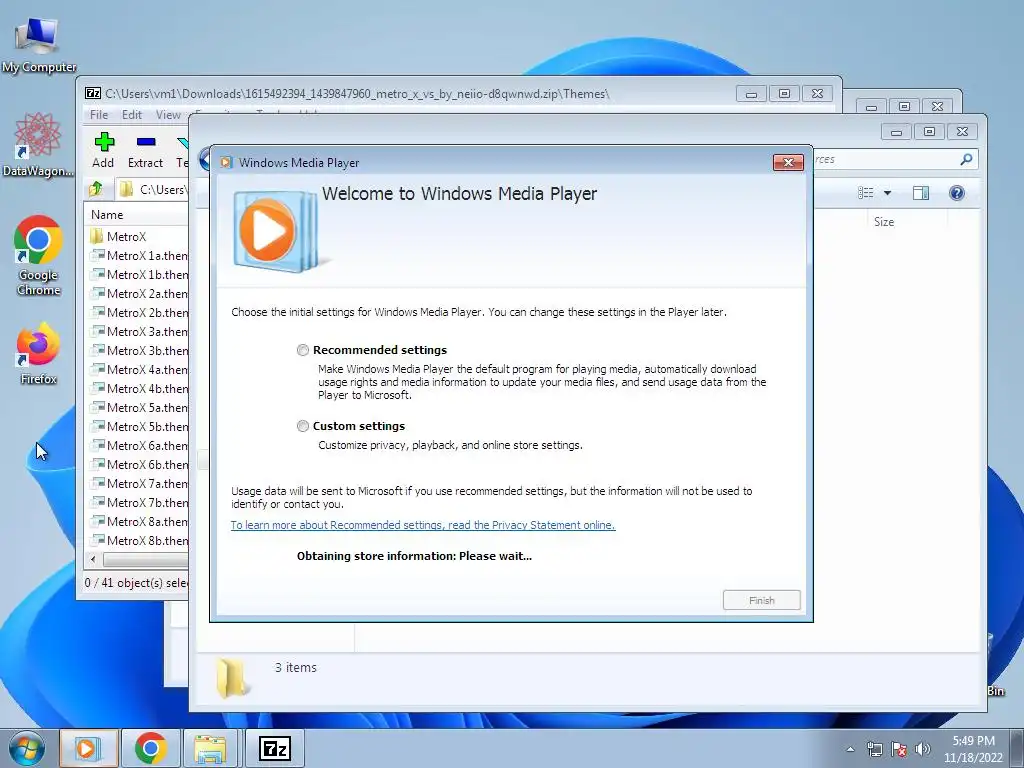The image size is (1024, 768).
Task: Toggle the Explorer preview pane icon
Action: 921,193
